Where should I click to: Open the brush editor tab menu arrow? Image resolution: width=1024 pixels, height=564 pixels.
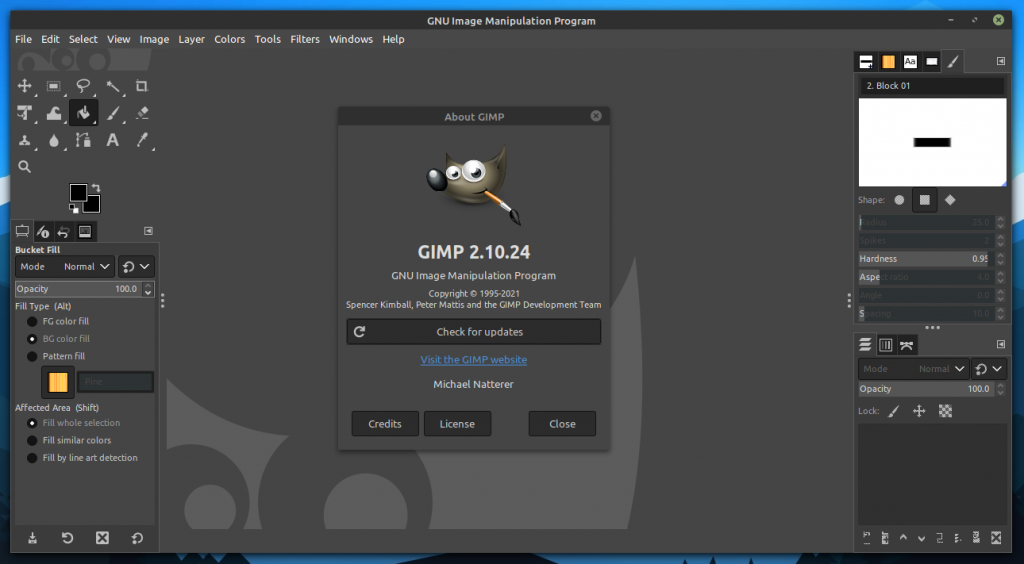pyautogui.click(x=1001, y=62)
